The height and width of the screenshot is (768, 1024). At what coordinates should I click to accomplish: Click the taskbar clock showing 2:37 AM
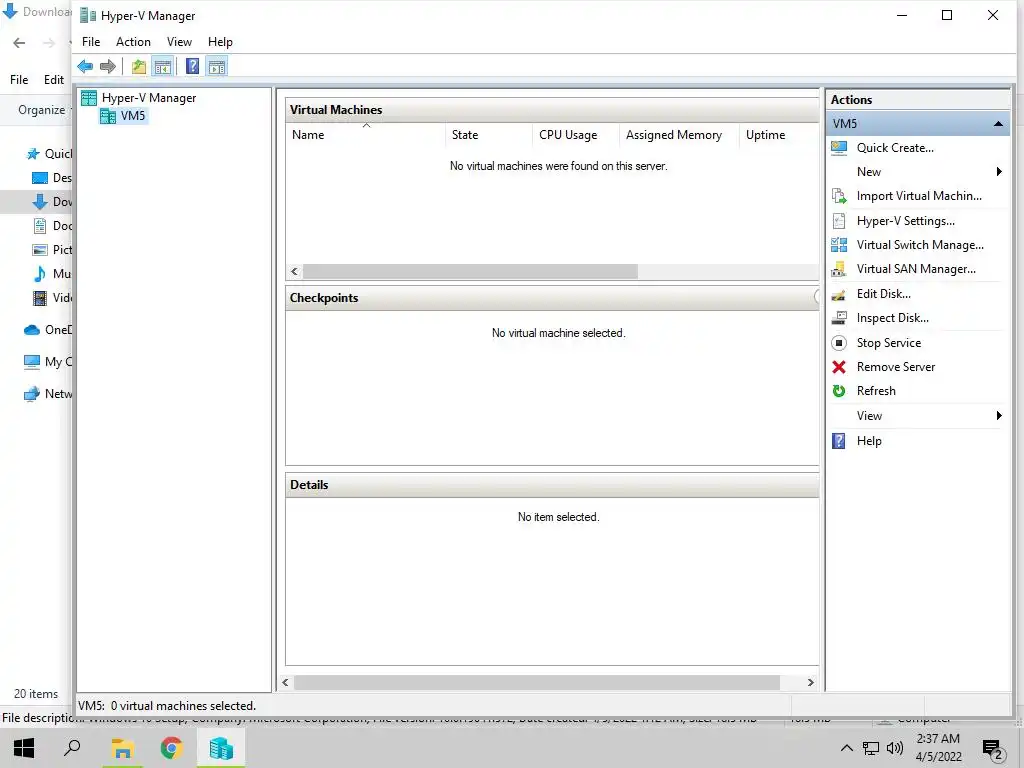click(x=938, y=748)
